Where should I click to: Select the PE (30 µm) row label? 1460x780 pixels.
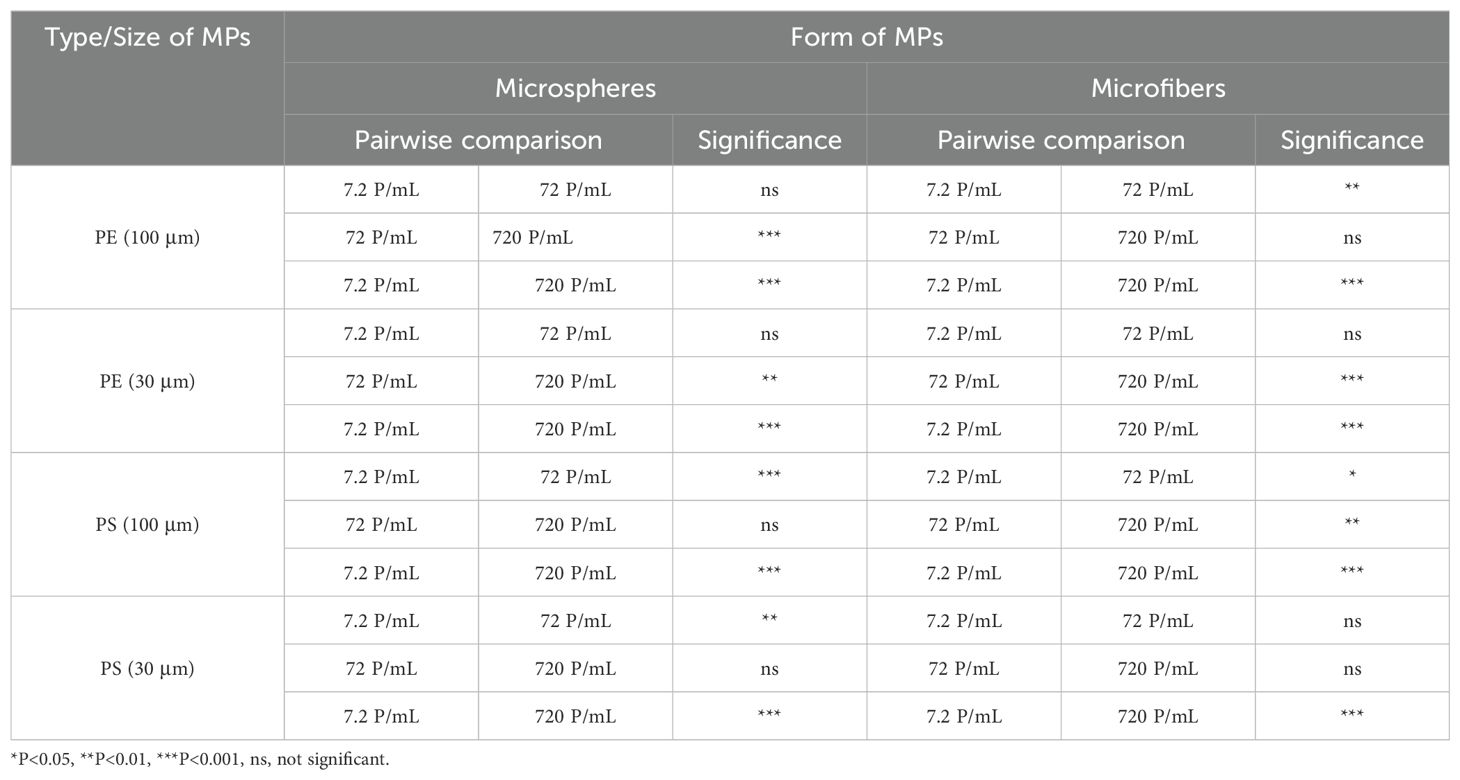tap(147, 381)
